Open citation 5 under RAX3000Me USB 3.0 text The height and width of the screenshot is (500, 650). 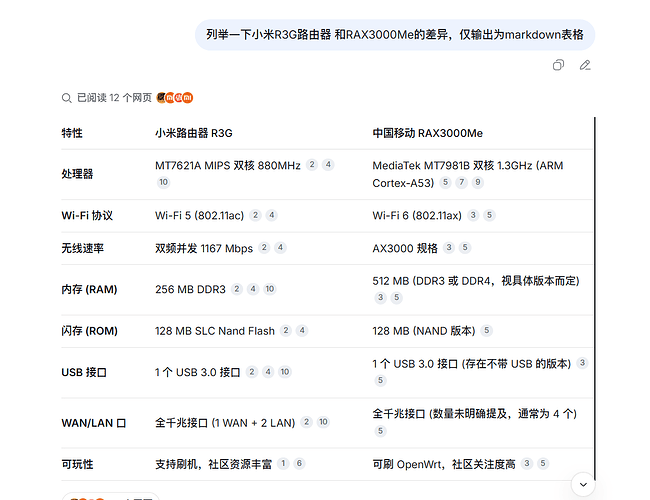click(381, 381)
